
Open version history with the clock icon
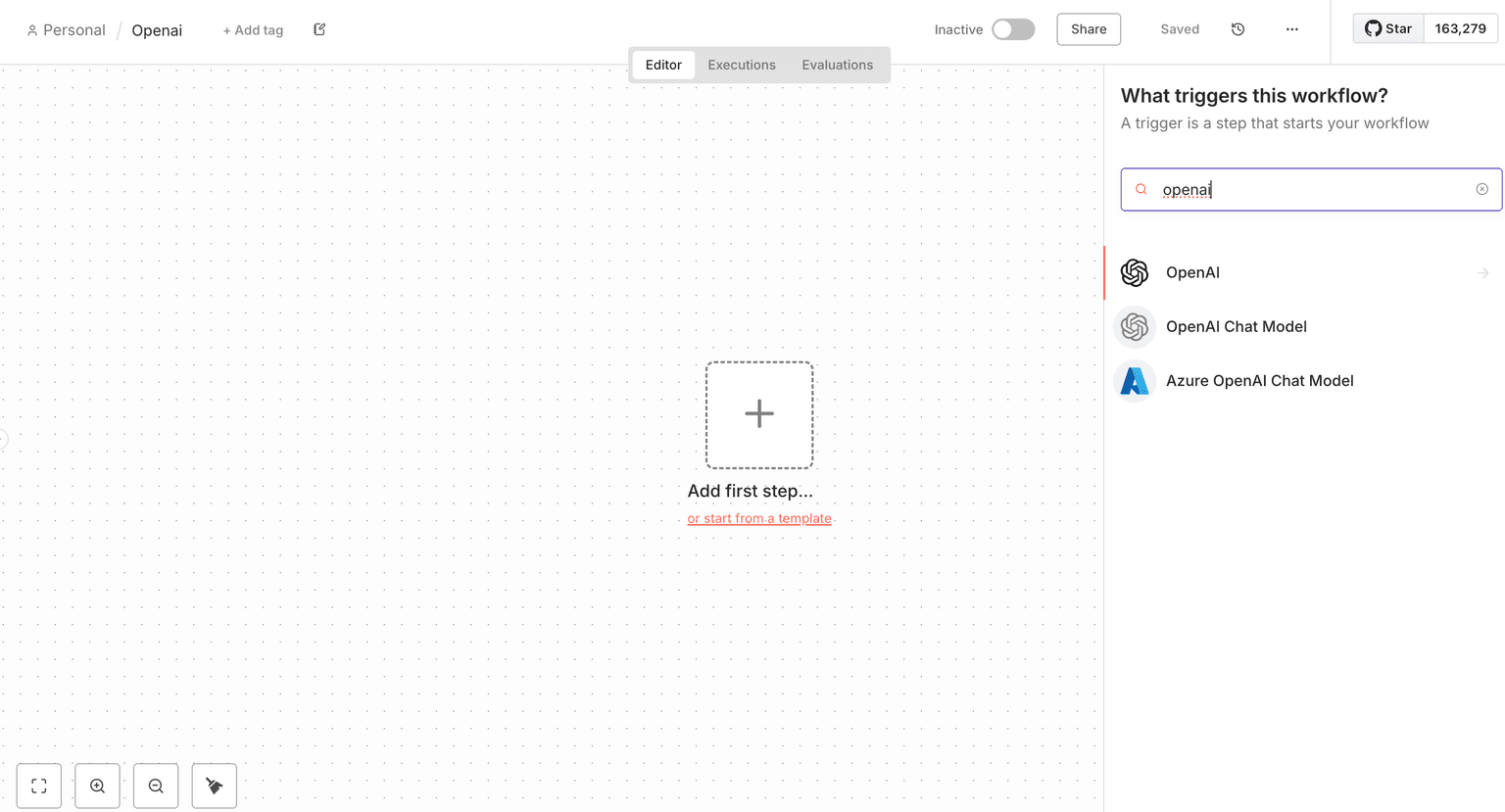pos(1238,29)
